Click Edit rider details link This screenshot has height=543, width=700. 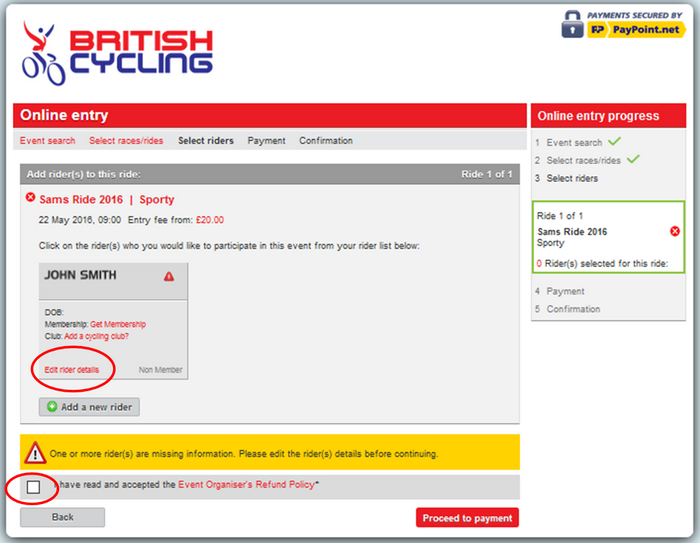tap(71, 370)
